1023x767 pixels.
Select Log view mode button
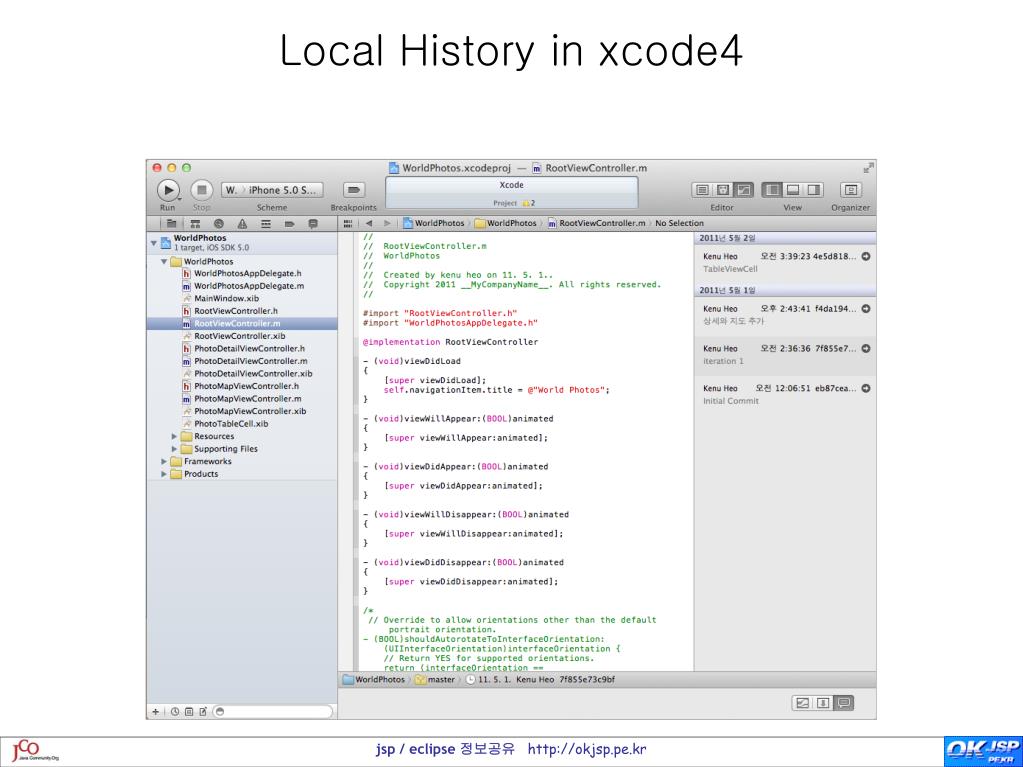(844, 703)
